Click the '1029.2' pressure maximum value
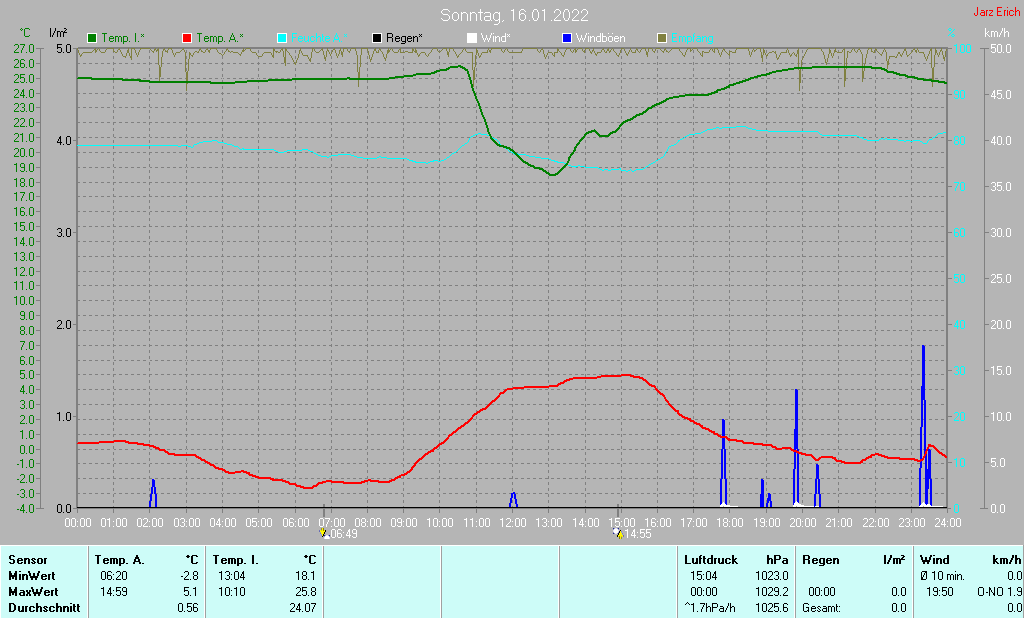 click(772, 592)
